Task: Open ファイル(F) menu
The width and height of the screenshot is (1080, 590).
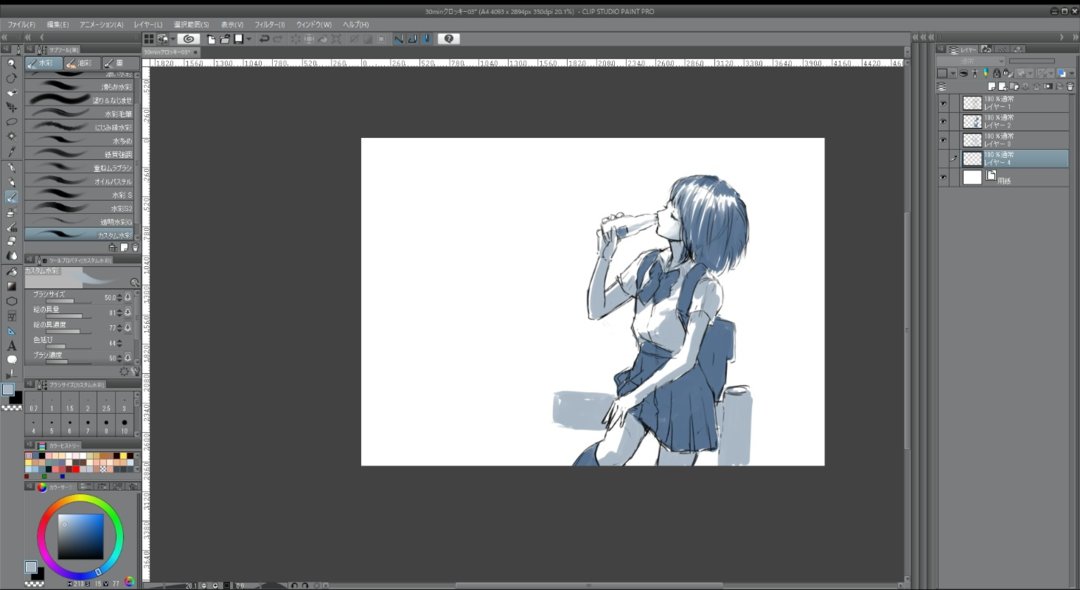Action: coord(21,24)
